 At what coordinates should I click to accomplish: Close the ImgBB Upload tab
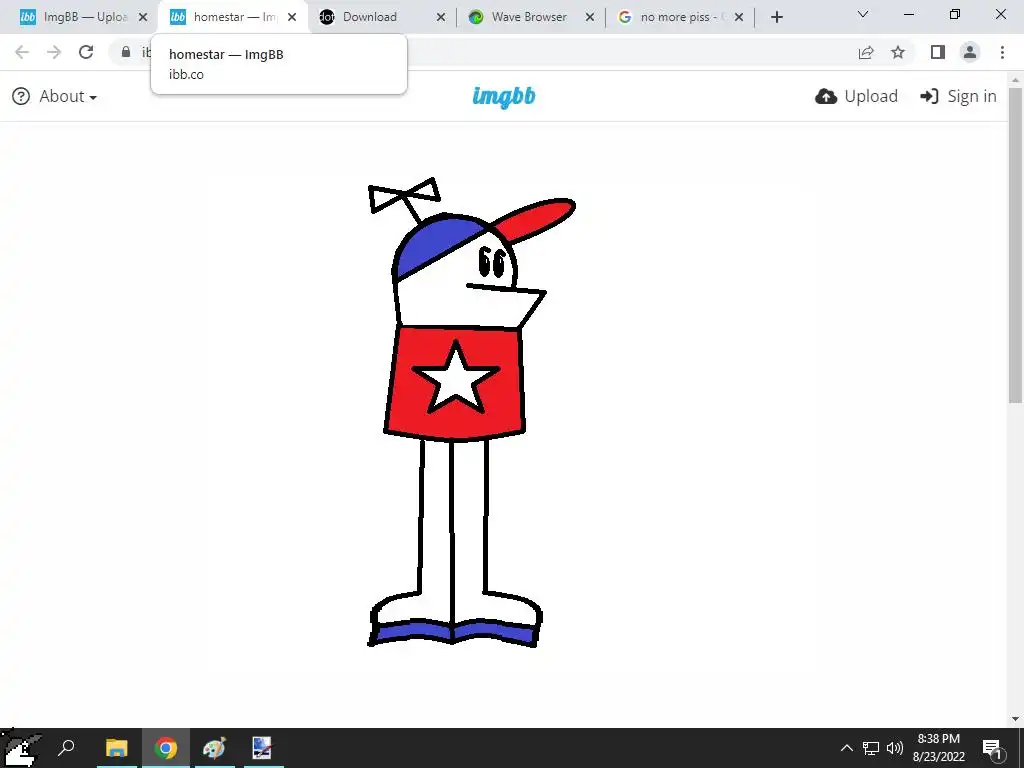[143, 17]
